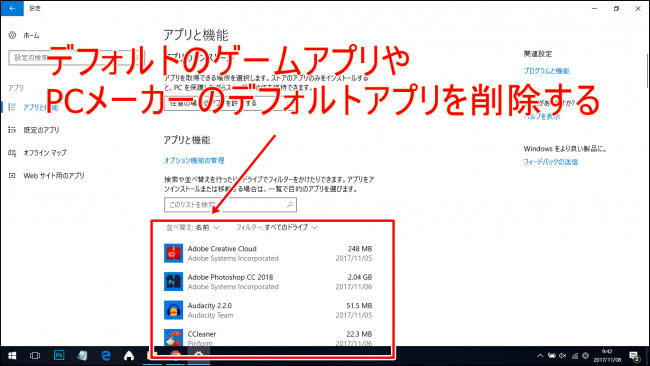
Task: Open the Windows Start menu
Action: (12, 356)
